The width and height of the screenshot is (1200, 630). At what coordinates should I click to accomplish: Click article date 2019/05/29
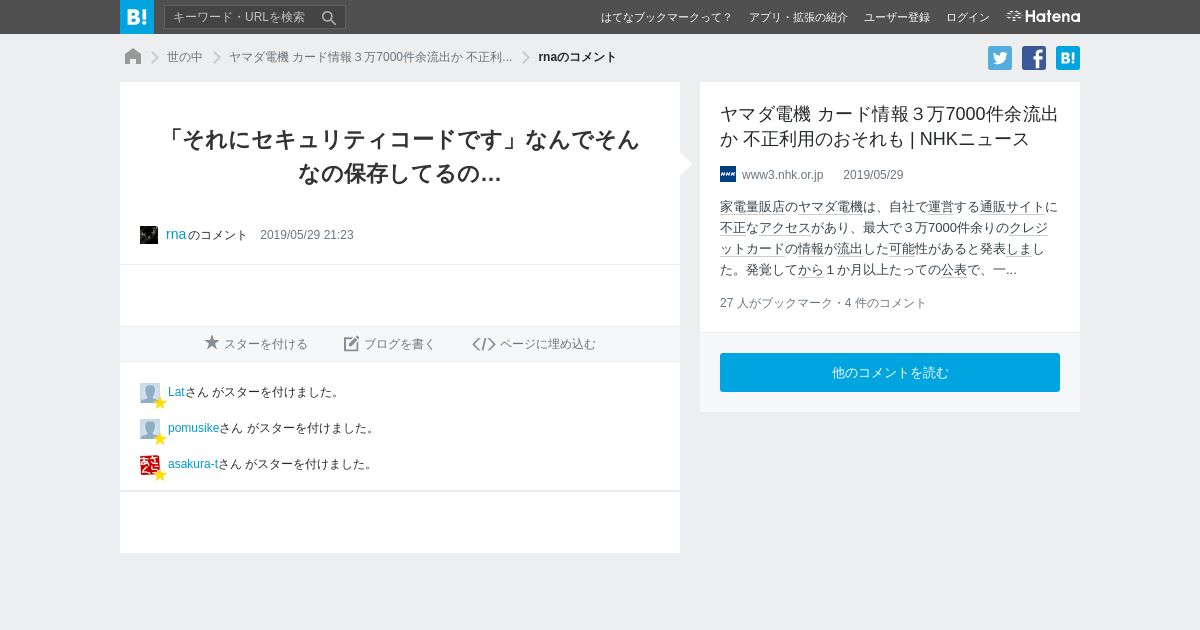pyautogui.click(x=873, y=175)
